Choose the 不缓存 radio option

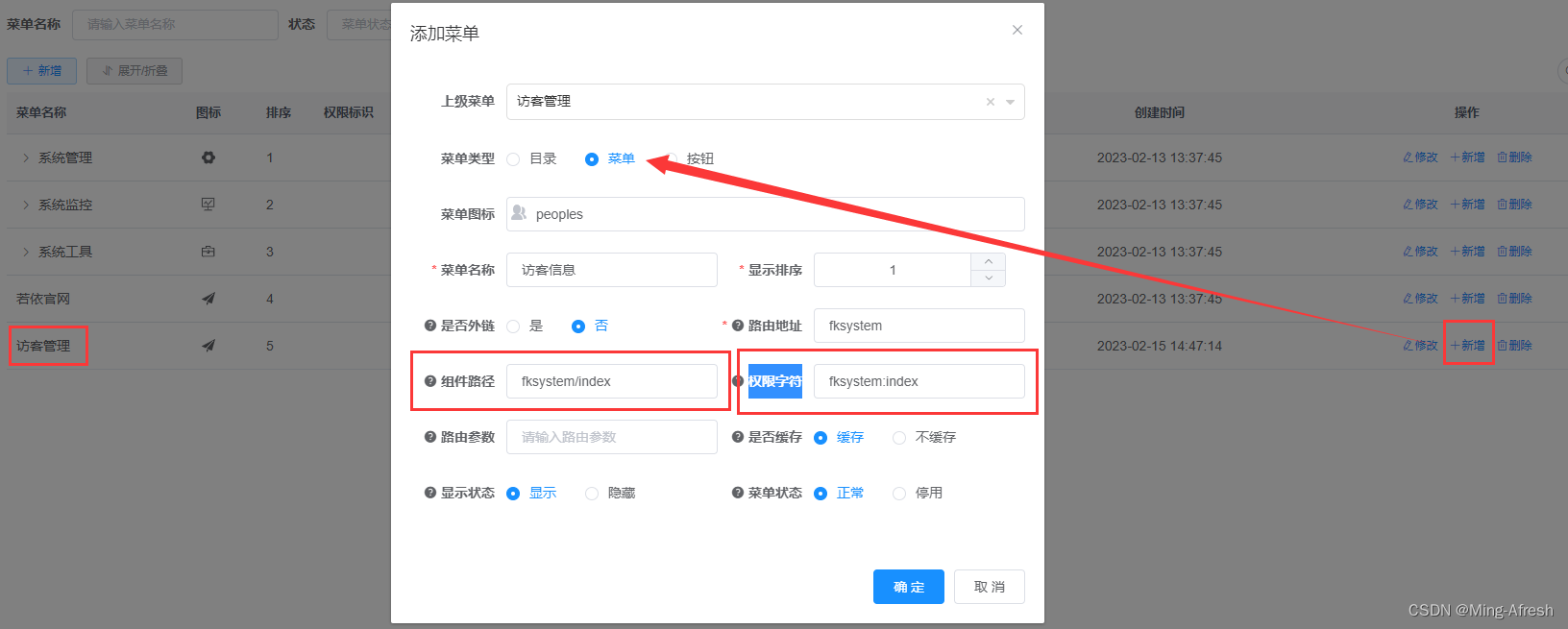tap(899, 438)
